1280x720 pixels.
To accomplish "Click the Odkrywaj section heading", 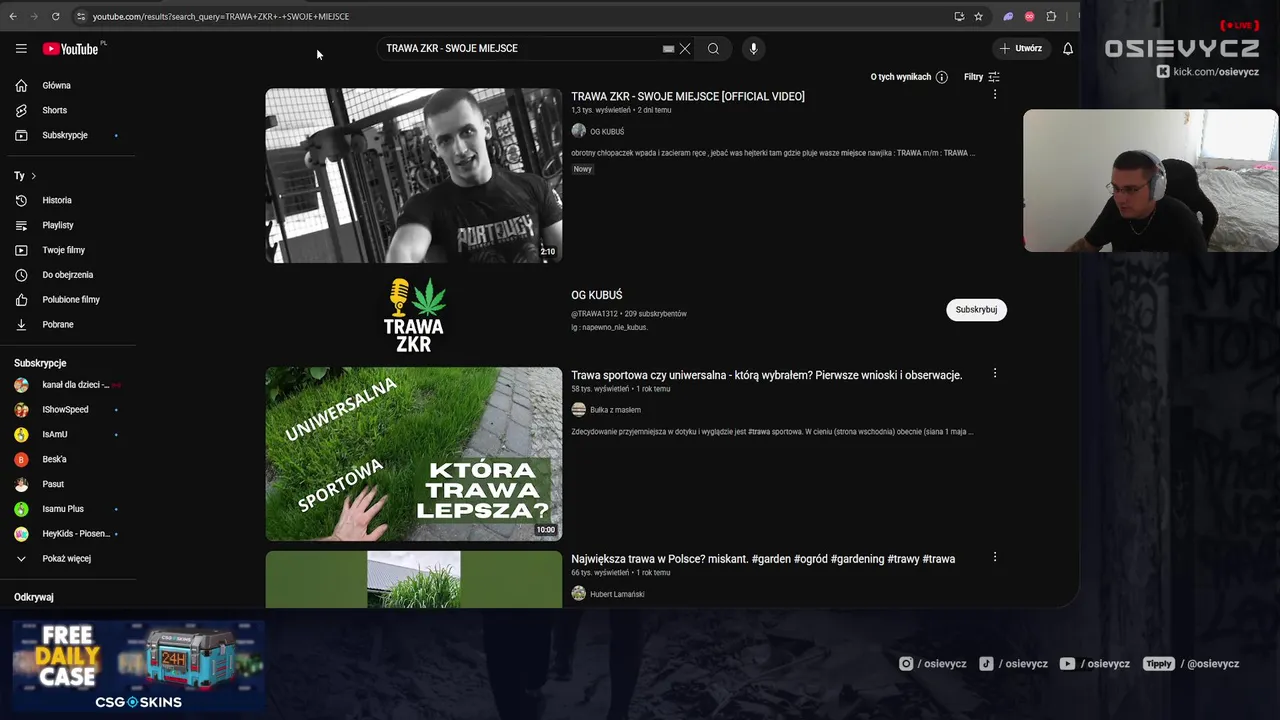I will (34, 597).
